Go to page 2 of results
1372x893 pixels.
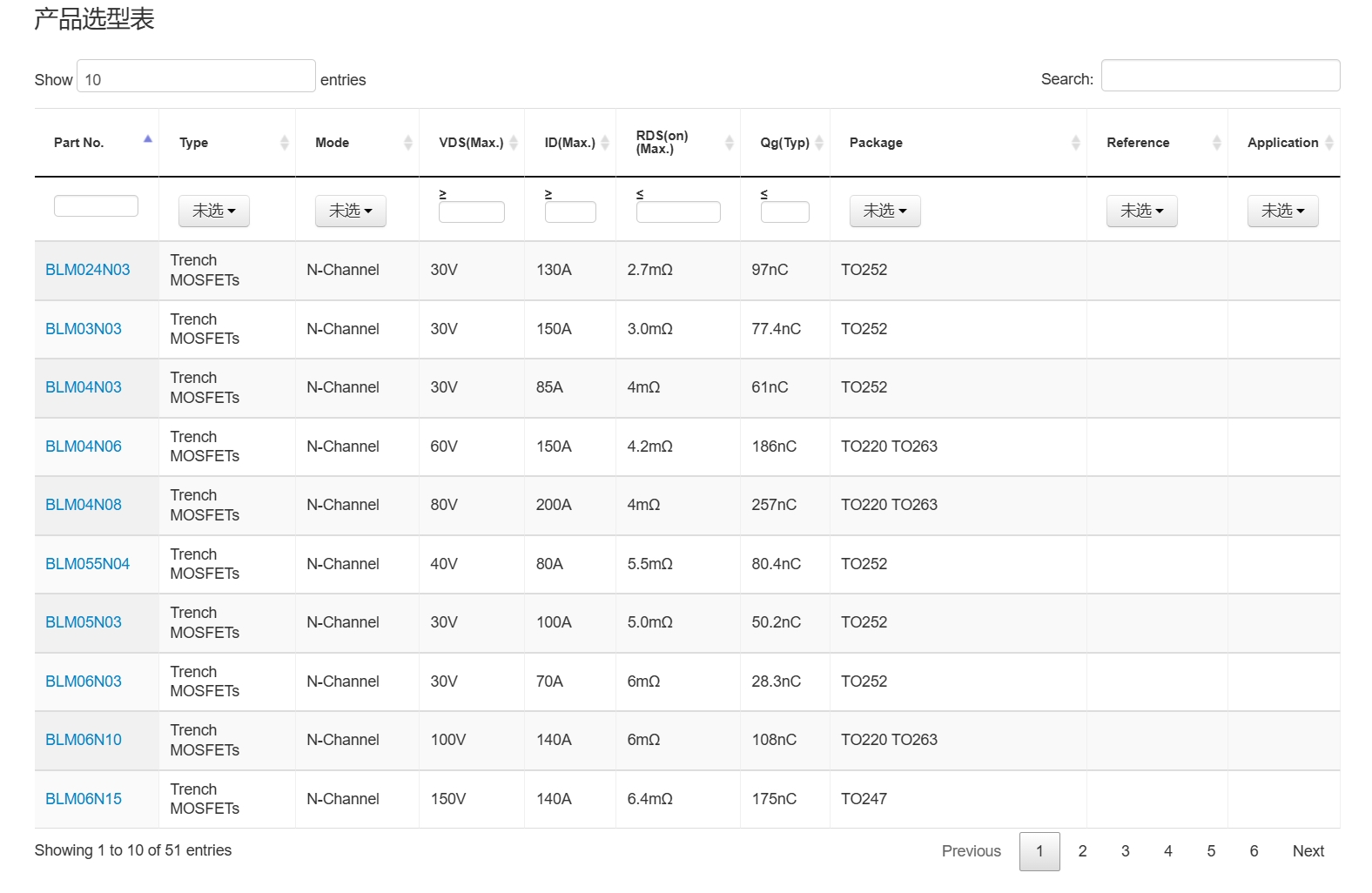[1082, 851]
